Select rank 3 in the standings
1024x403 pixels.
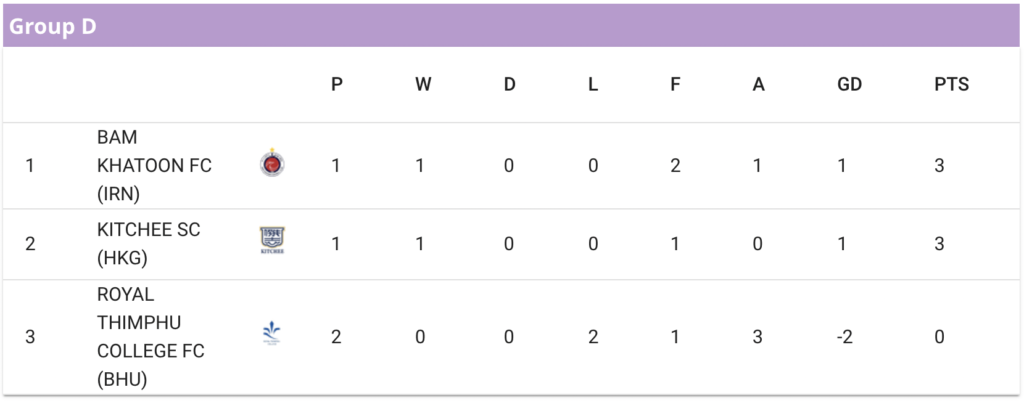coord(30,337)
